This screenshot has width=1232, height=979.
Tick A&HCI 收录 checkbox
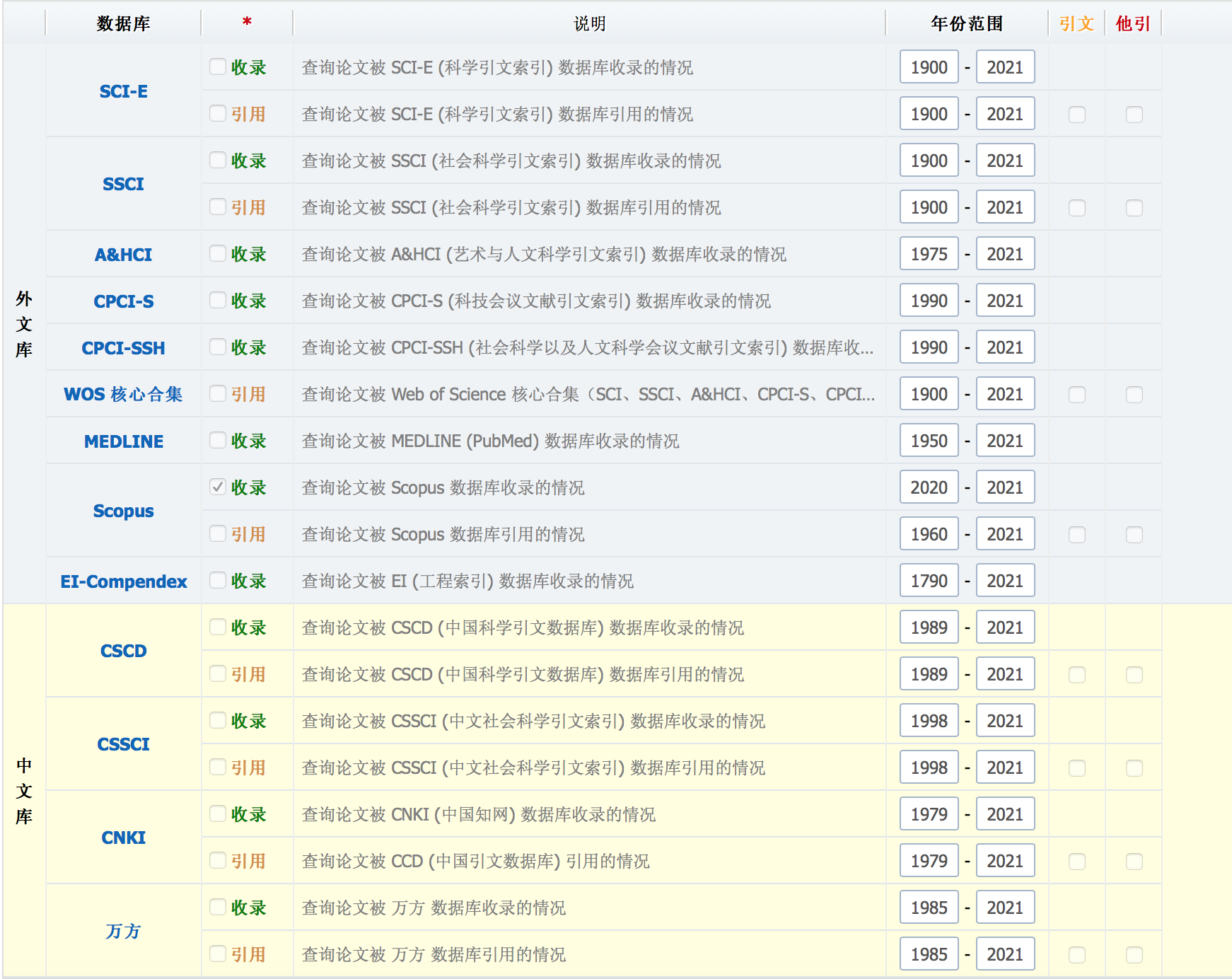(x=218, y=253)
